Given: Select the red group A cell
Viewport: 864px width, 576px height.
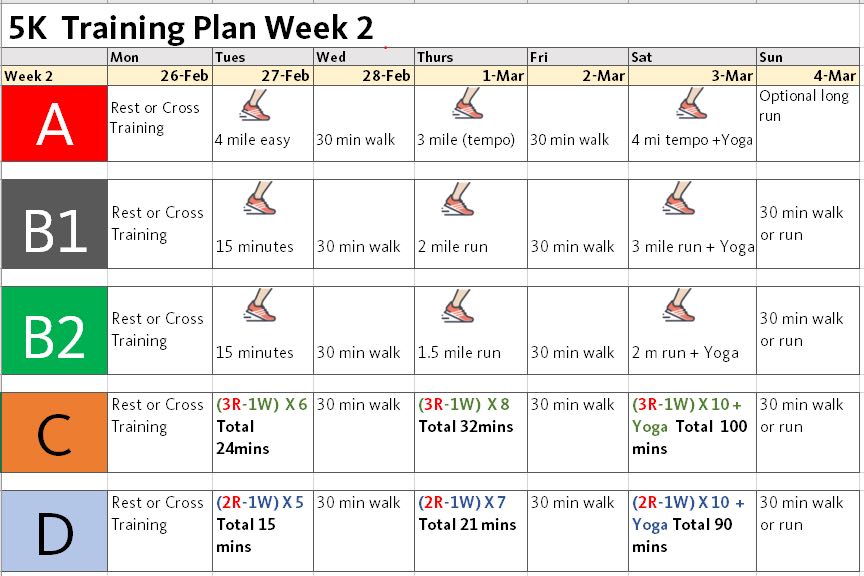Looking at the screenshot, I should [x=55, y=123].
